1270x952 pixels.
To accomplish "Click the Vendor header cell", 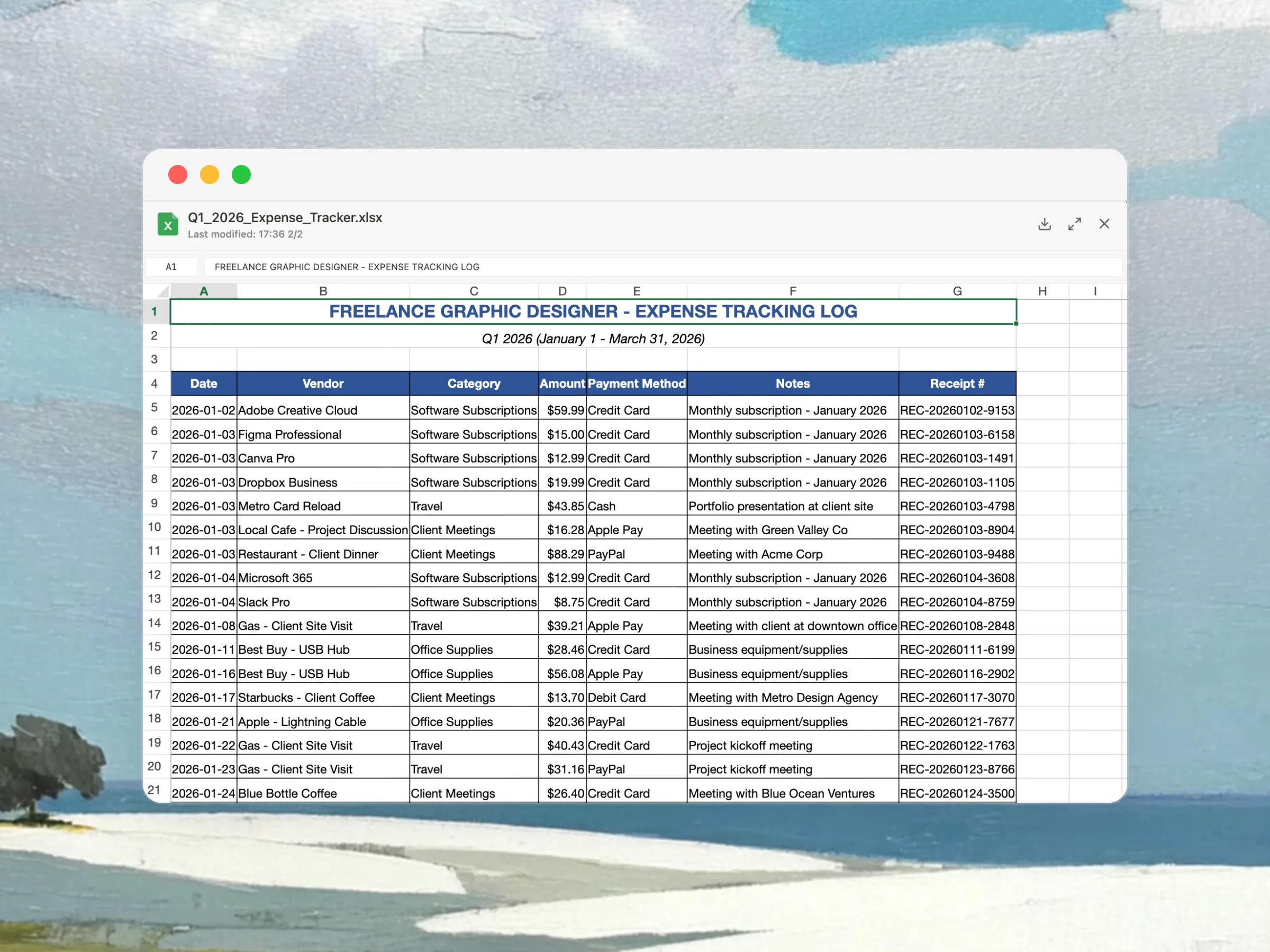I will tap(323, 383).
